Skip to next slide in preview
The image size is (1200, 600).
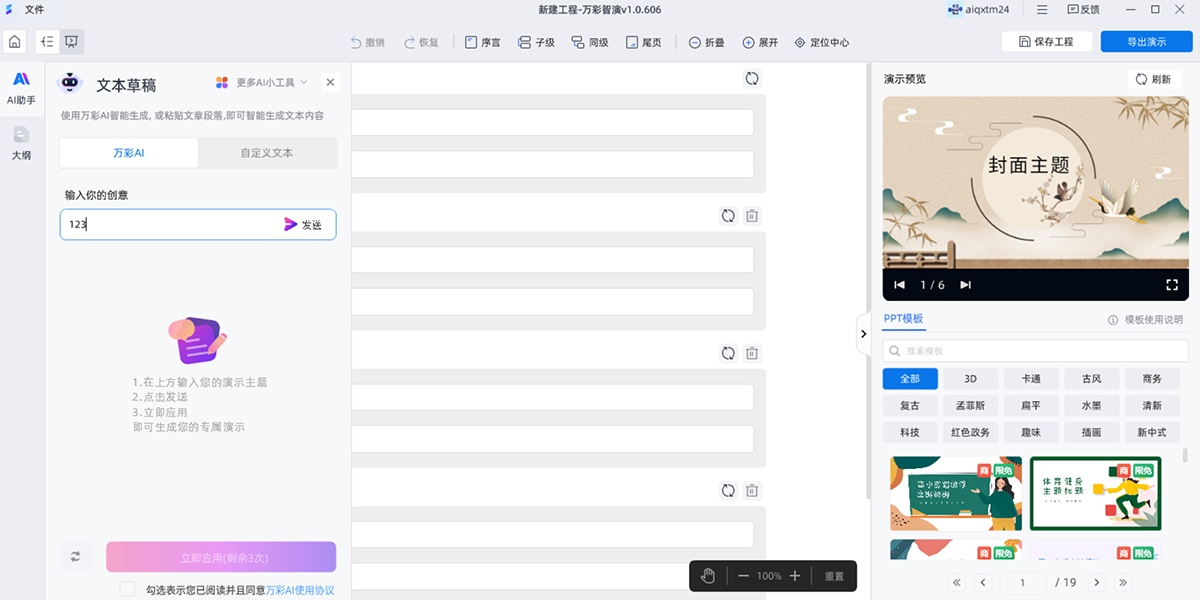(x=965, y=285)
